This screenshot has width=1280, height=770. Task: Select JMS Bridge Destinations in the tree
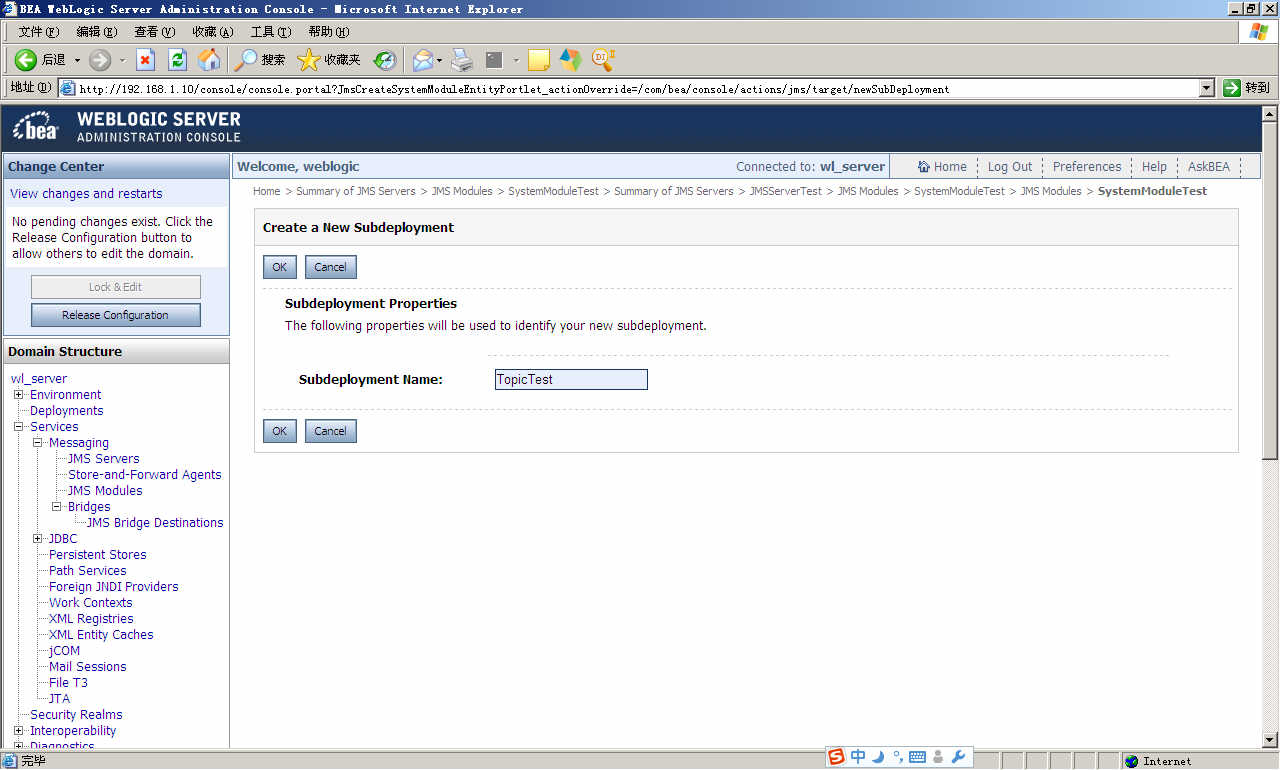tap(155, 523)
